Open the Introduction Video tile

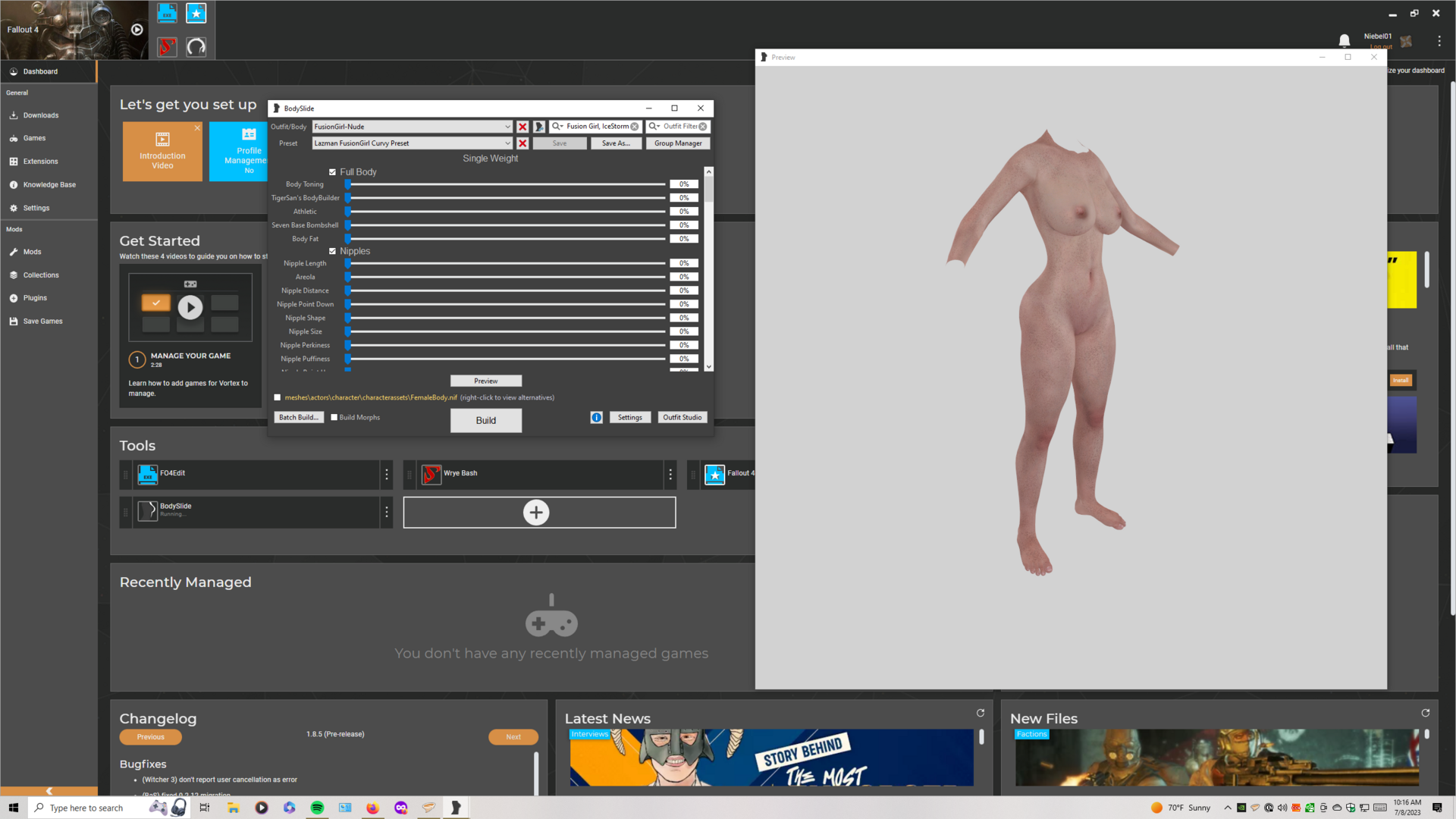click(162, 152)
